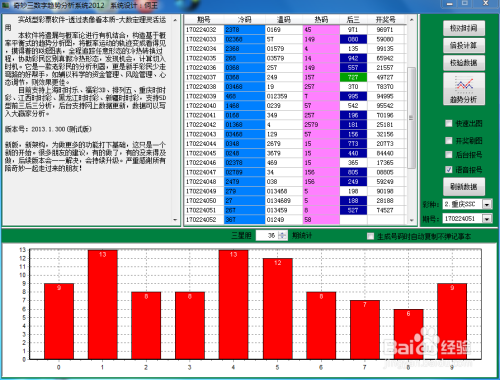Click 后三 cell 805 in row 170224047
Screen dimensions: 500x380
point(353,172)
